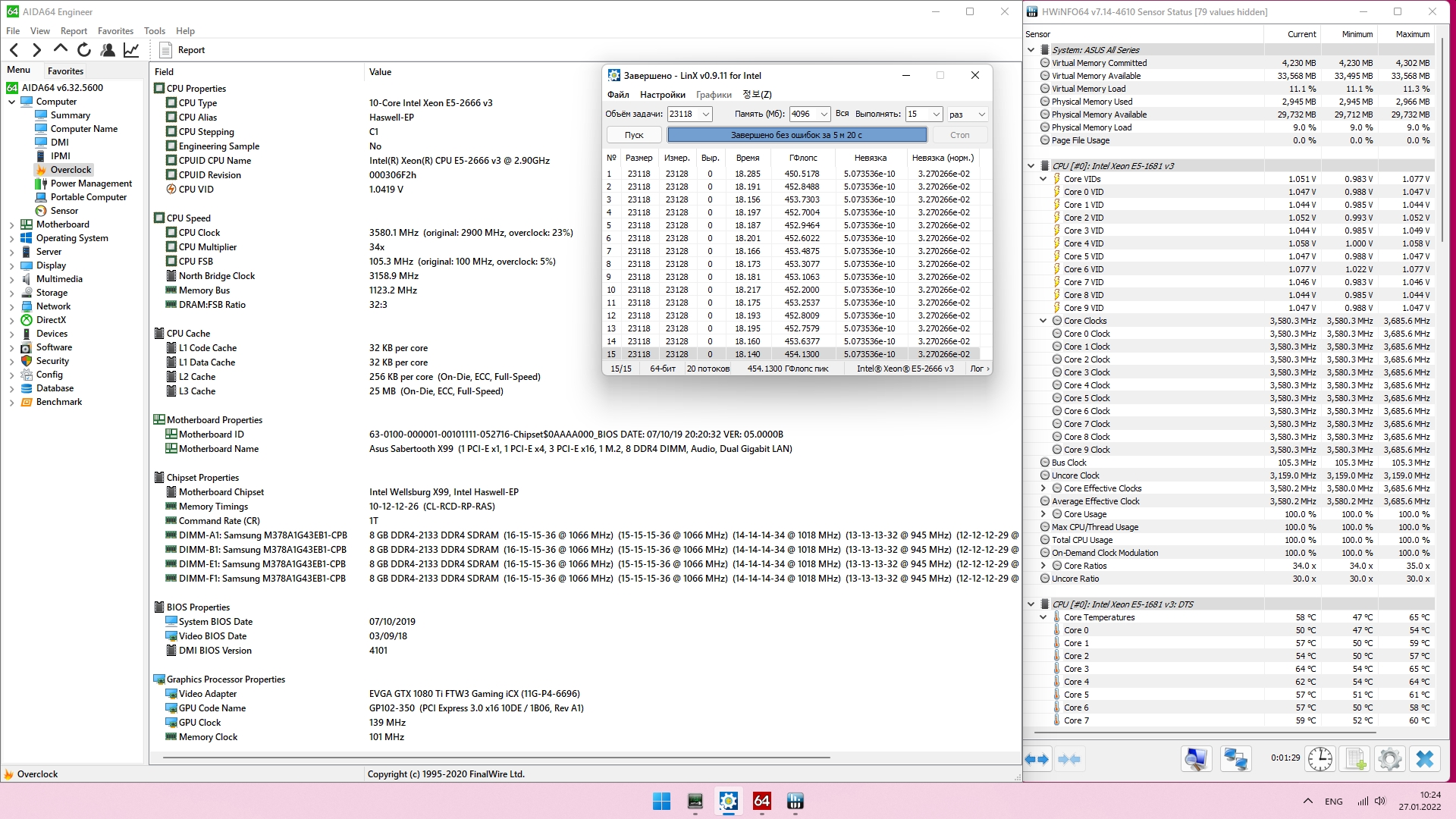Open the AIDA64 graph/chart toolbar icon

(131, 50)
